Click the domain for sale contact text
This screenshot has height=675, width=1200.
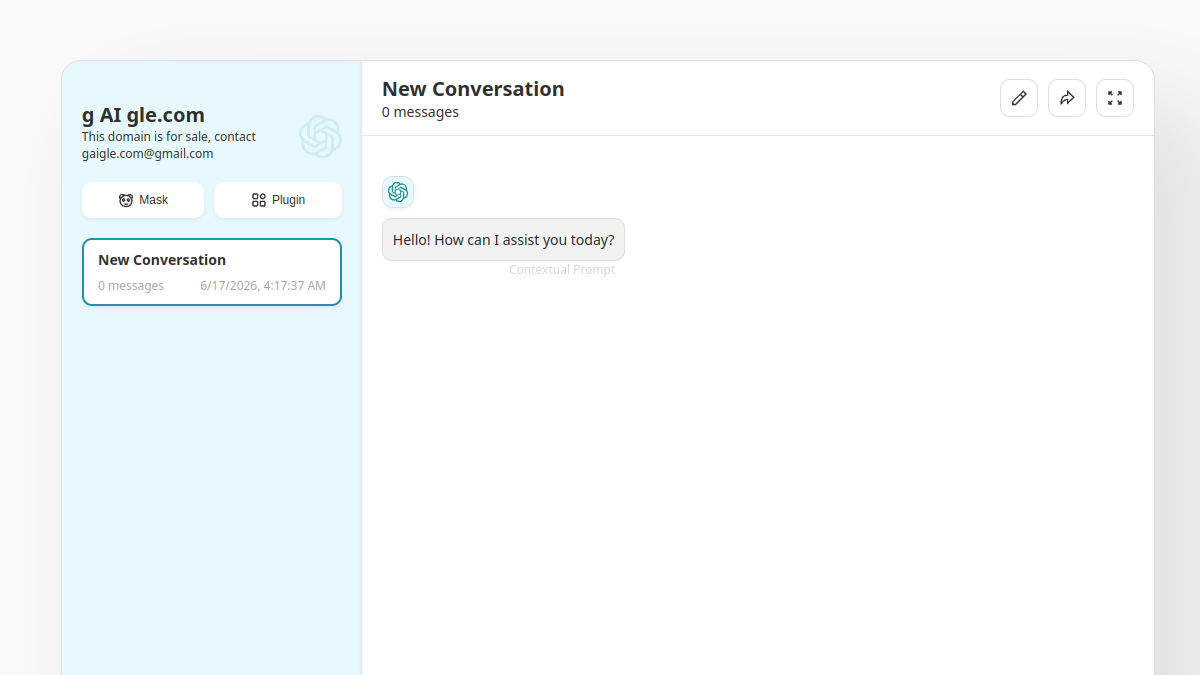coord(169,145)
